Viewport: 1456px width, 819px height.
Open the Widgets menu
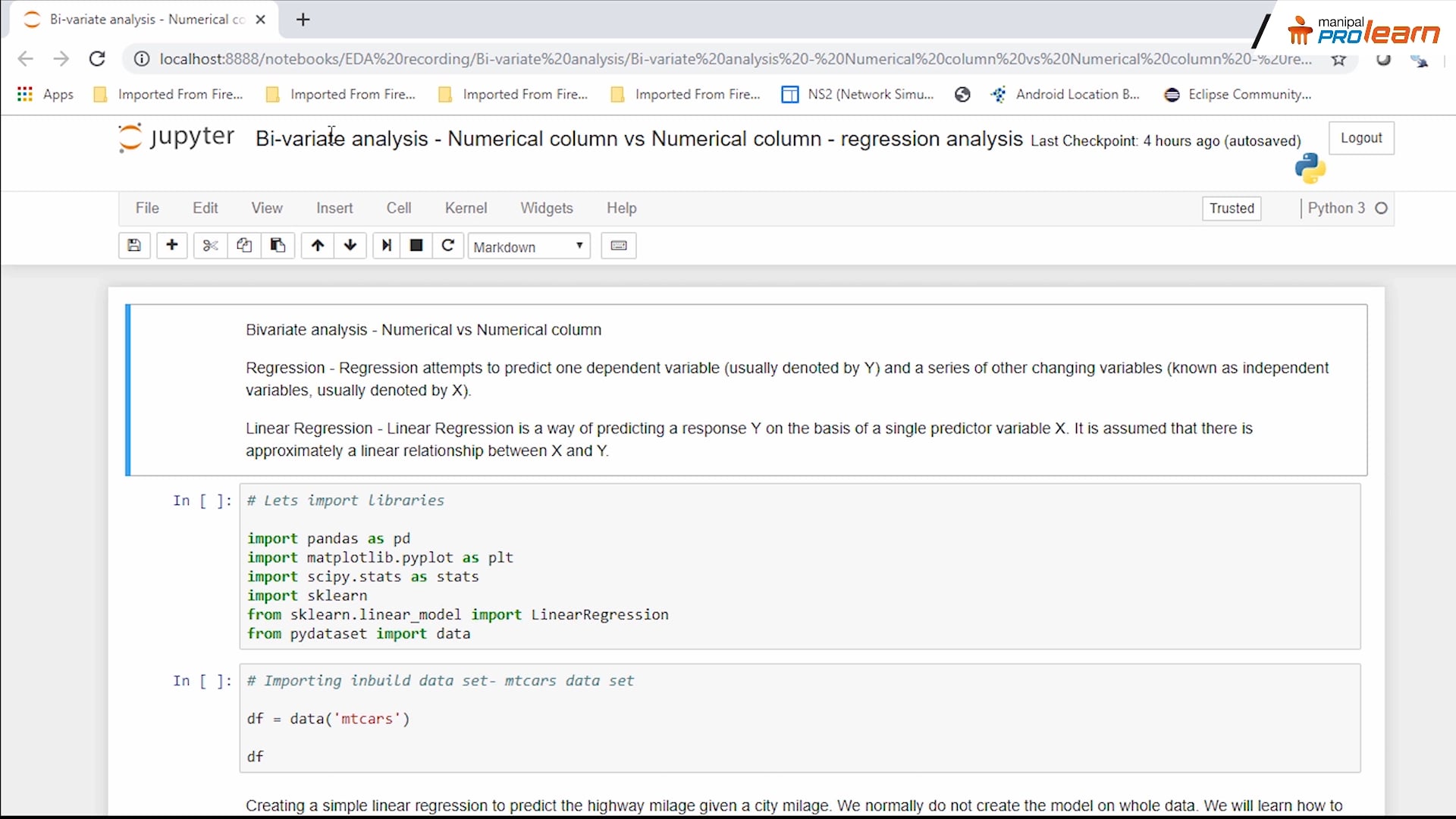(547, 208)
